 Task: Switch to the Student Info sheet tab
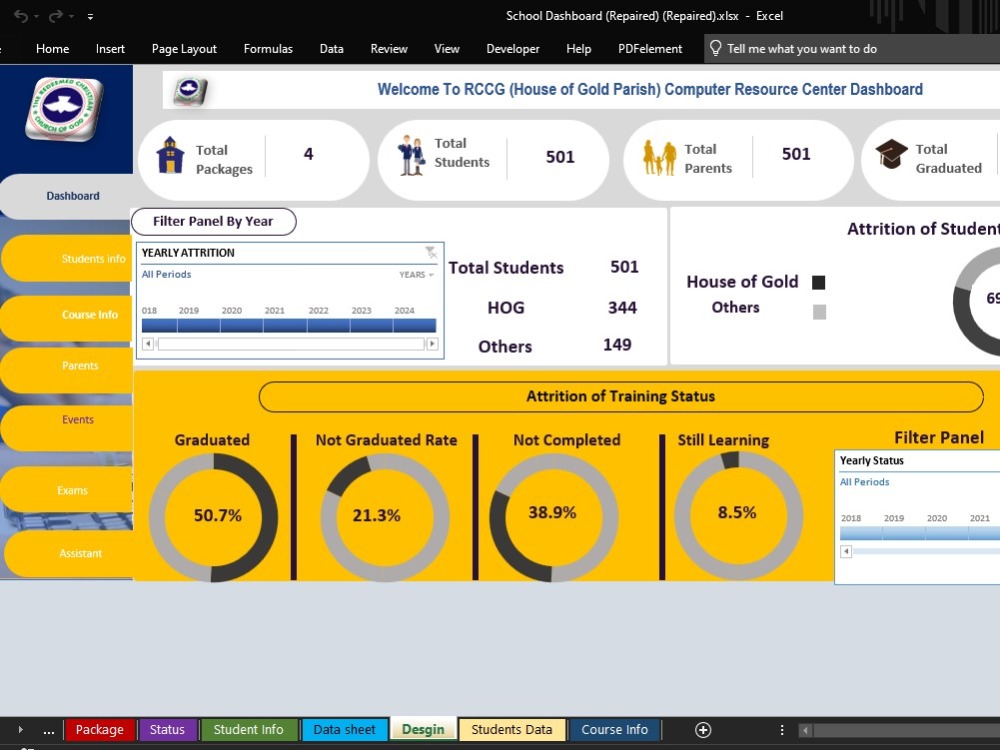coord(248,730)
